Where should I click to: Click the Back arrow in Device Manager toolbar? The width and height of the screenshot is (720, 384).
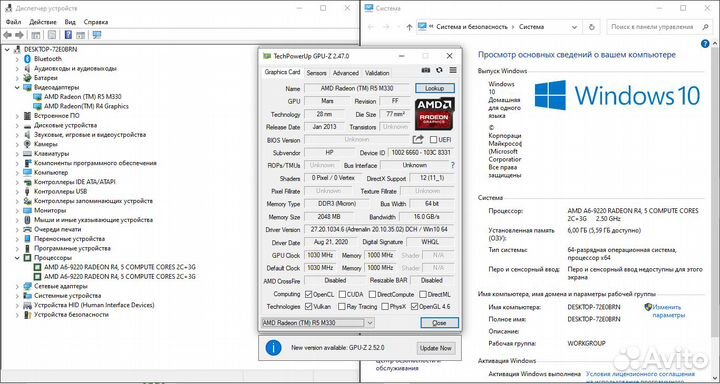pyautogui.click(x=7, y=35)
